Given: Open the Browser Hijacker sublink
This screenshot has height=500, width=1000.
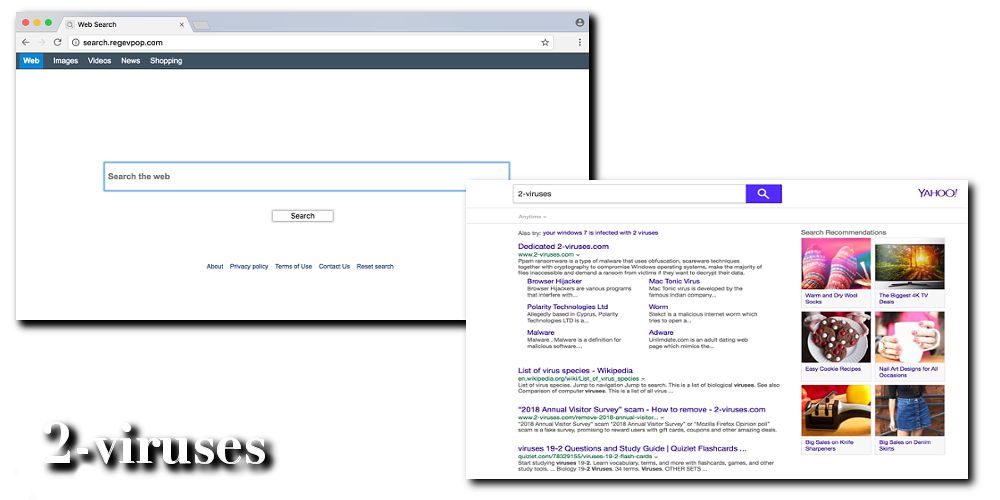Looking at the screenshot, I should 554,281.
